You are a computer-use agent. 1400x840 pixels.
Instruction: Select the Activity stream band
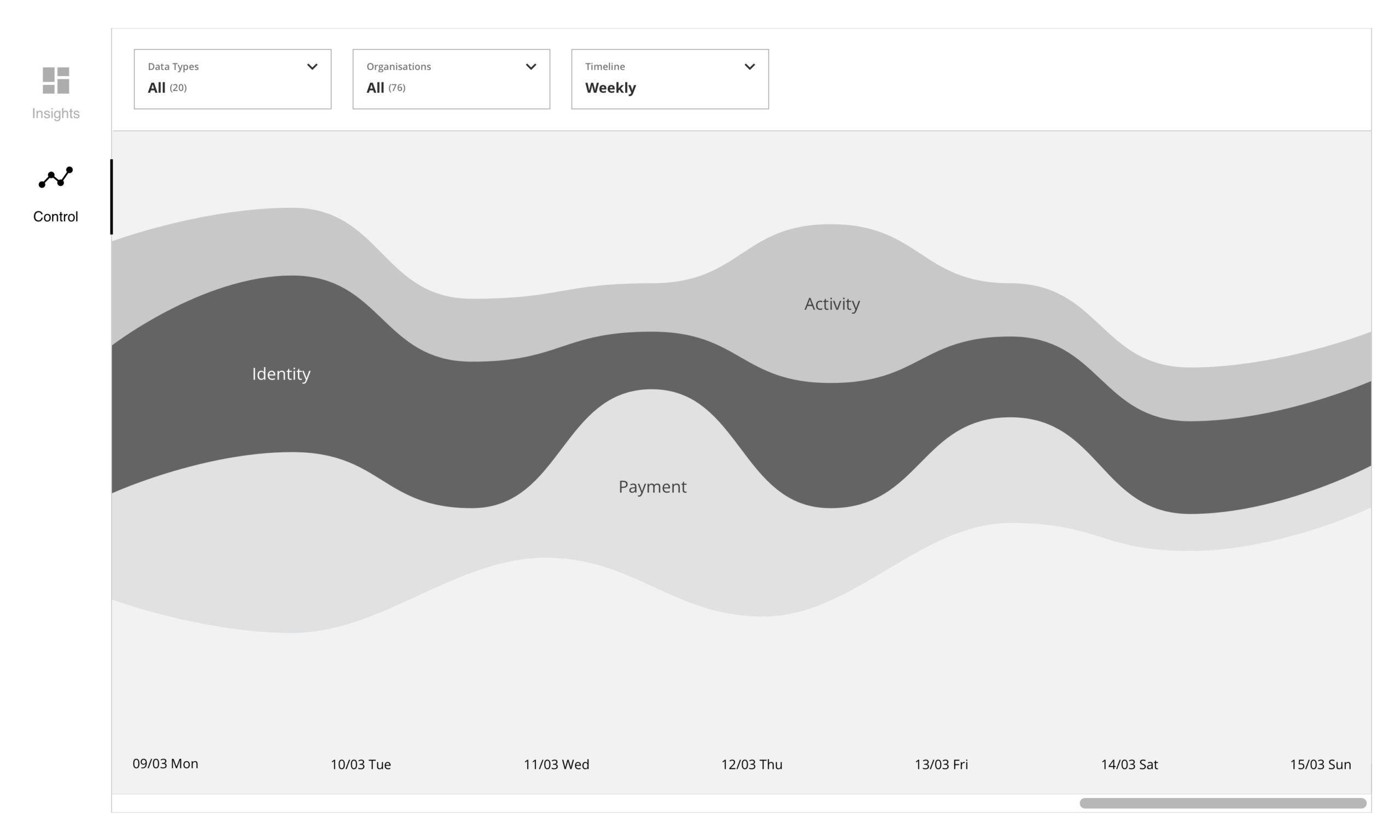[832, 304]
